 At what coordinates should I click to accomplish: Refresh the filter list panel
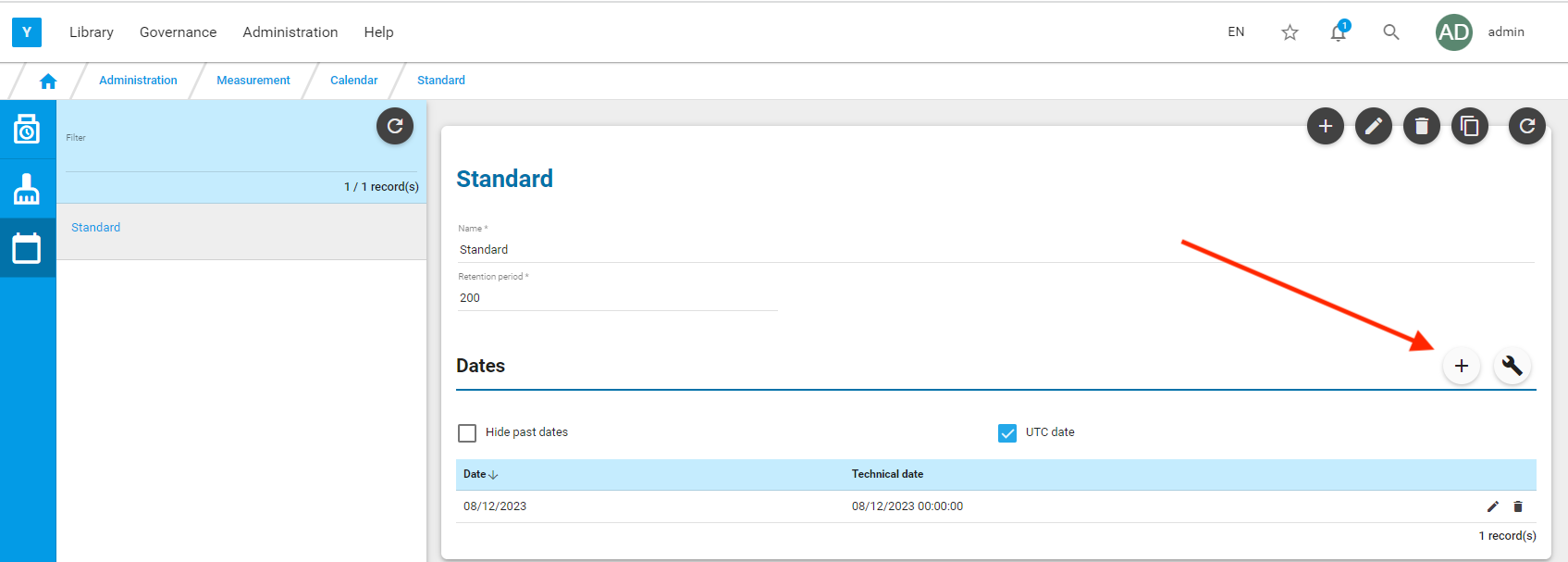coord(395,126)
